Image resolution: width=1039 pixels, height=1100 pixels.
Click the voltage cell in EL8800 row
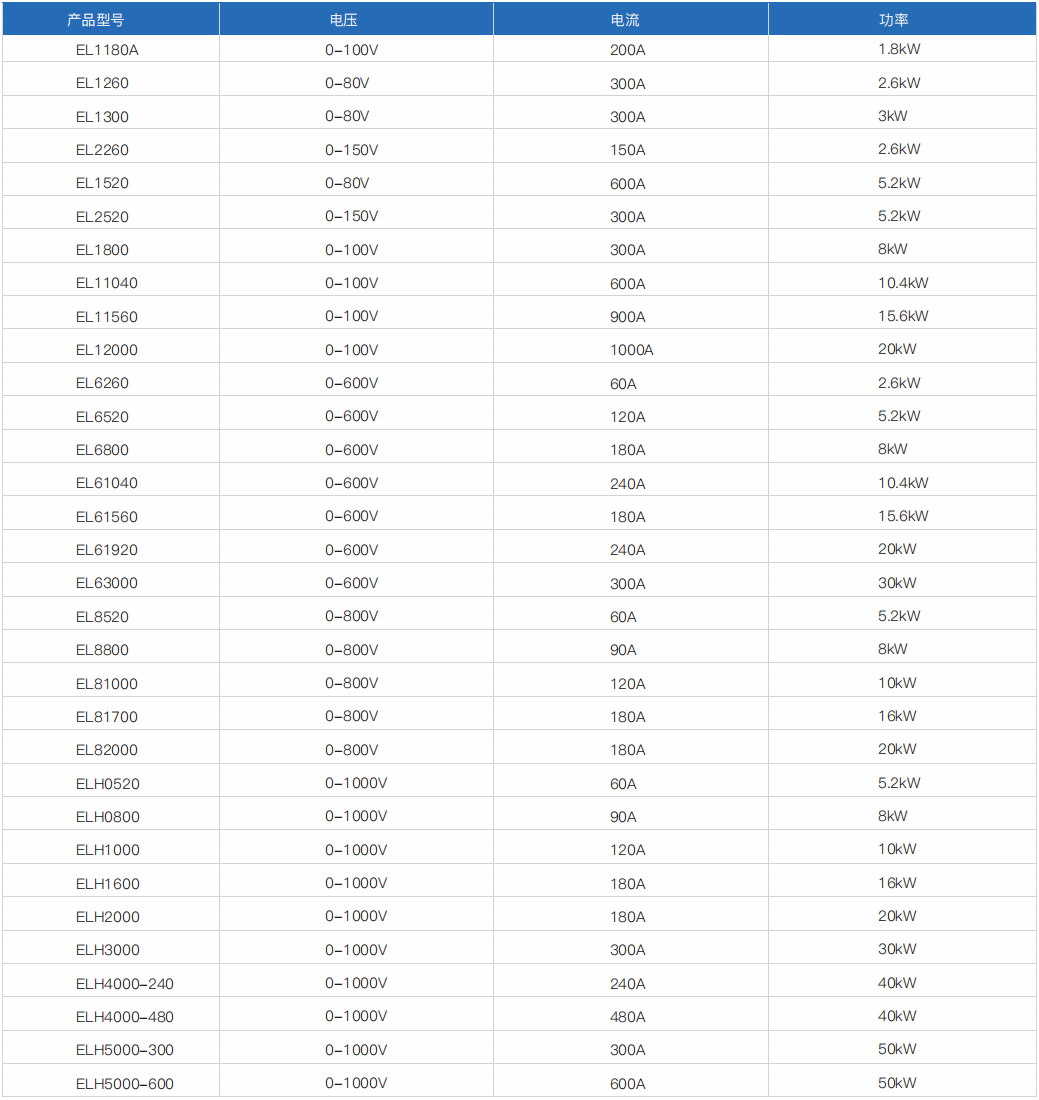click(351, 650)
